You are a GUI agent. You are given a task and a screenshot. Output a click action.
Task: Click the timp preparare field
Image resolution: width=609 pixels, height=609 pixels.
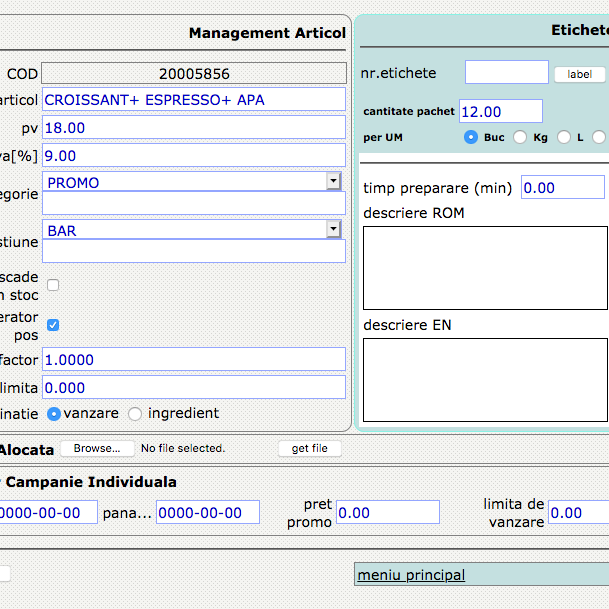tap(562, 188)
